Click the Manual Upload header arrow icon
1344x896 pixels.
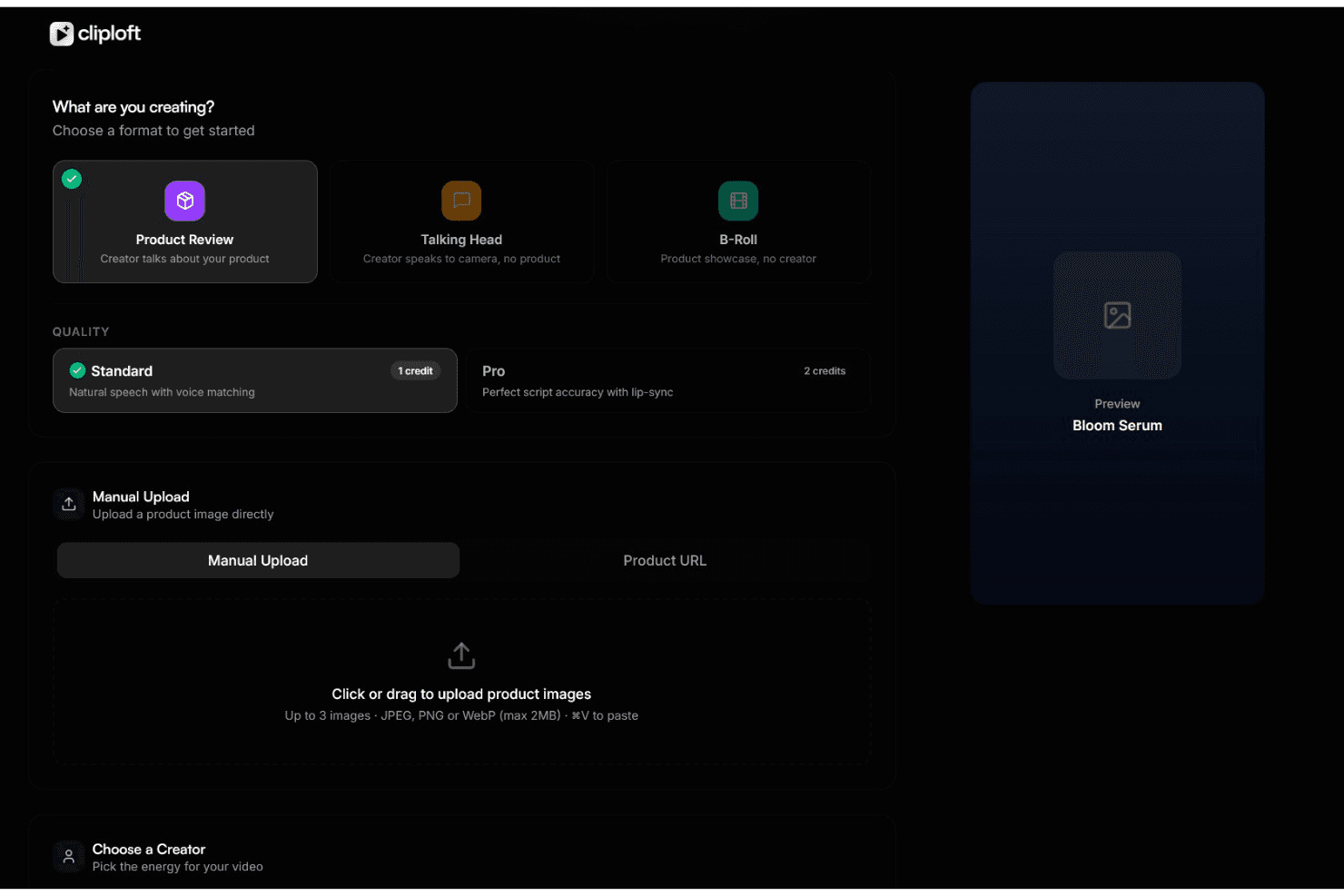(69, 505)
